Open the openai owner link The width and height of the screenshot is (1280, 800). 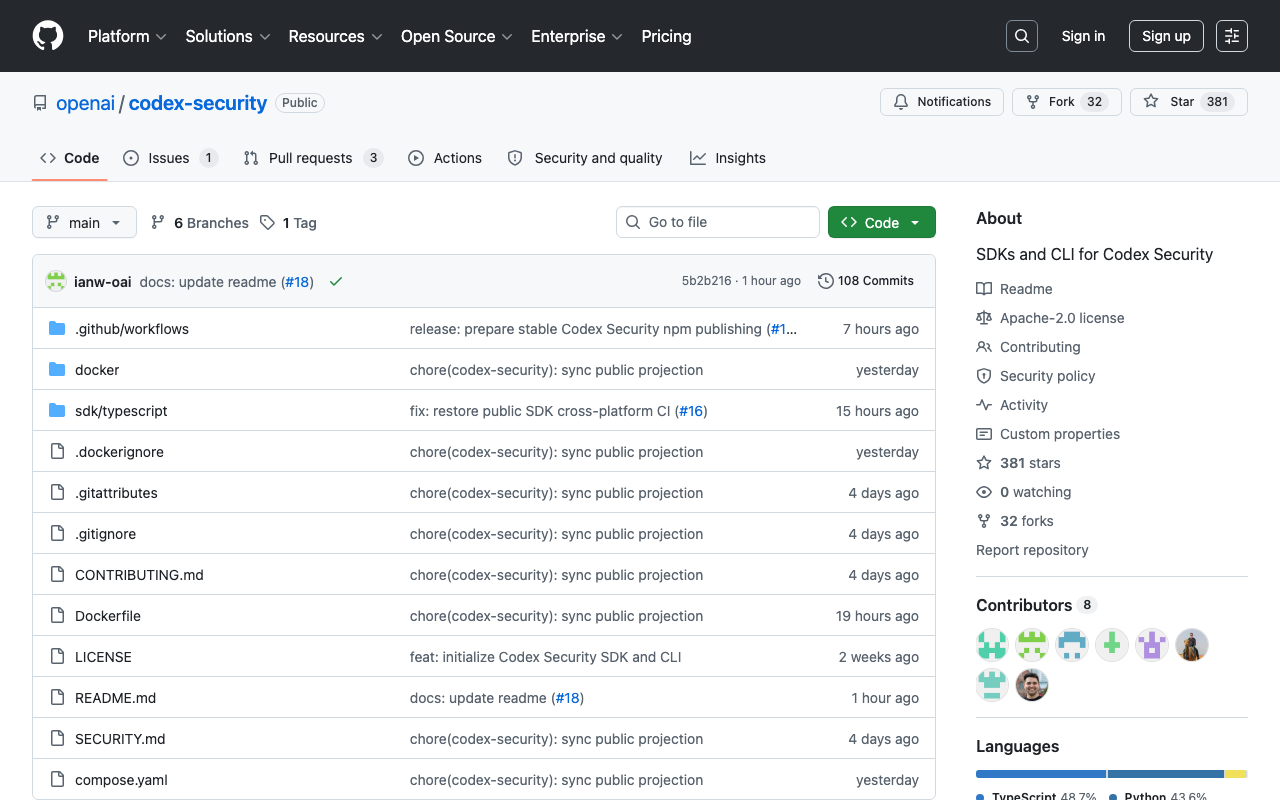coord(86,103)
